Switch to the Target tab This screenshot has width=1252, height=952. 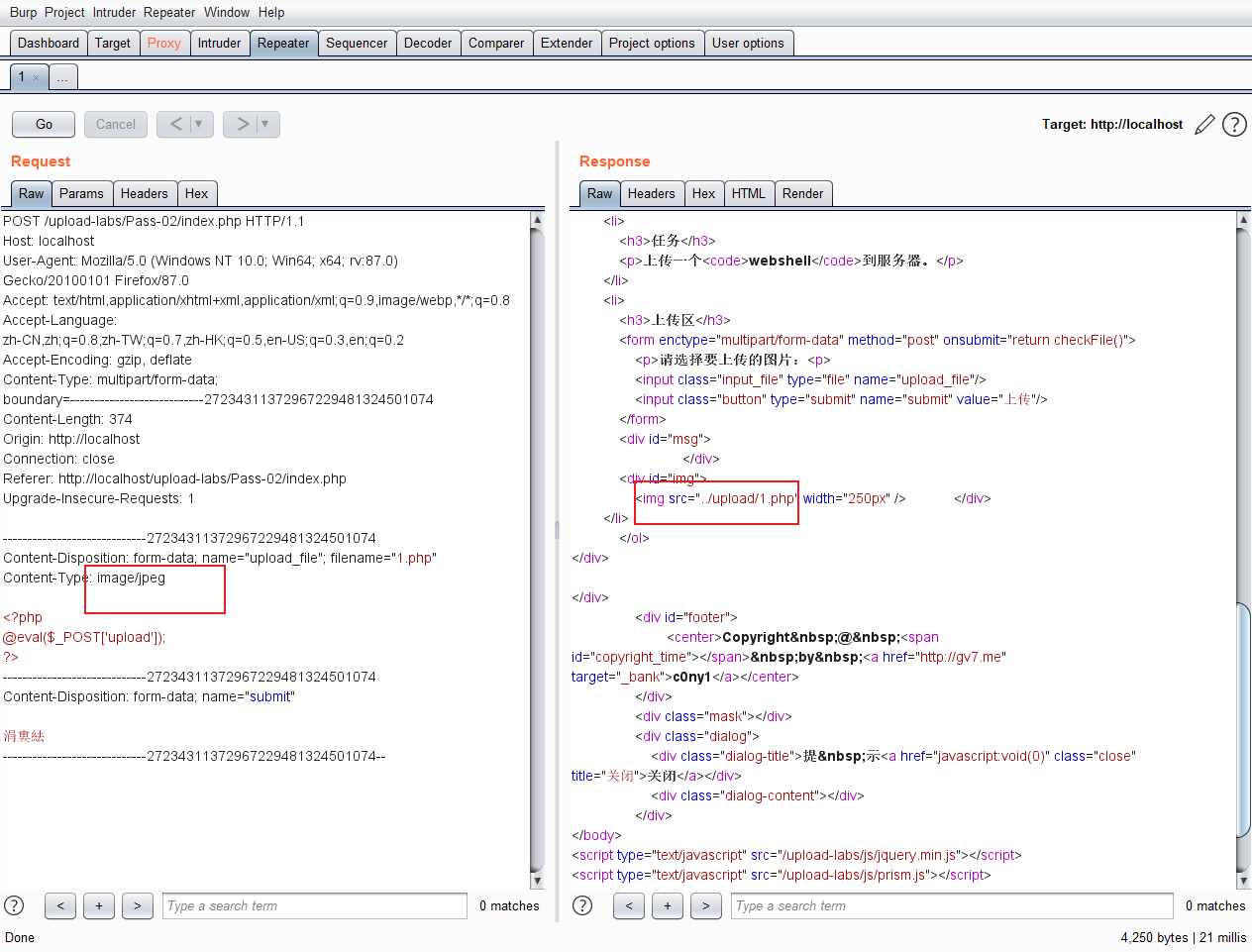coord(113,43)
